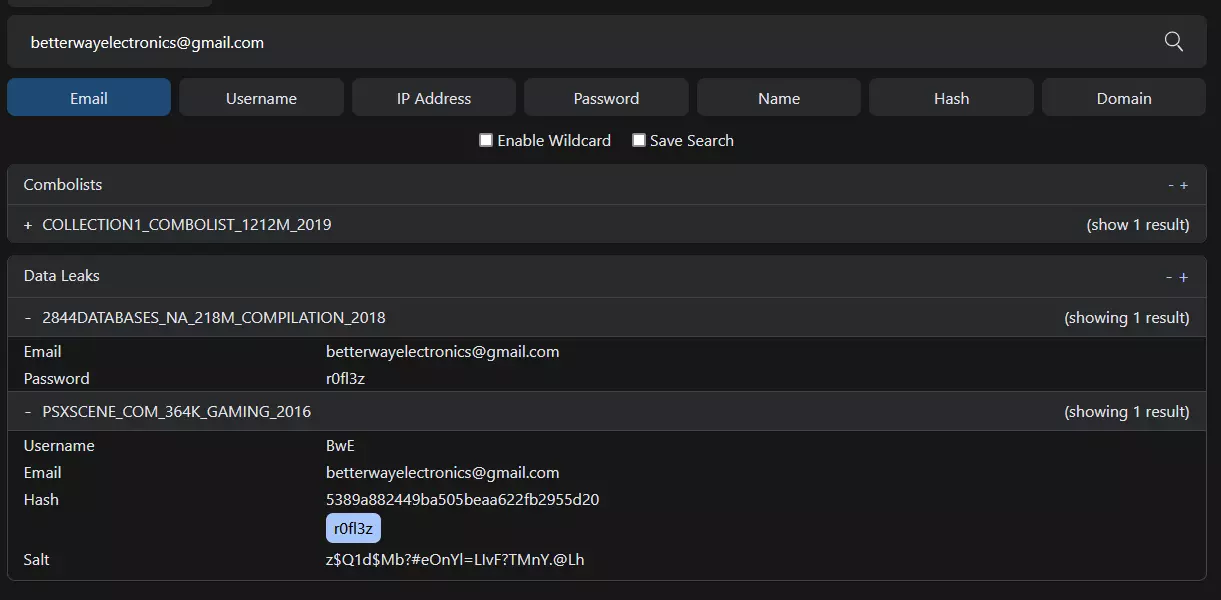The image size is (1221, 600).
Task: Click the Data Leaks section header
Action: coord(606,277)
